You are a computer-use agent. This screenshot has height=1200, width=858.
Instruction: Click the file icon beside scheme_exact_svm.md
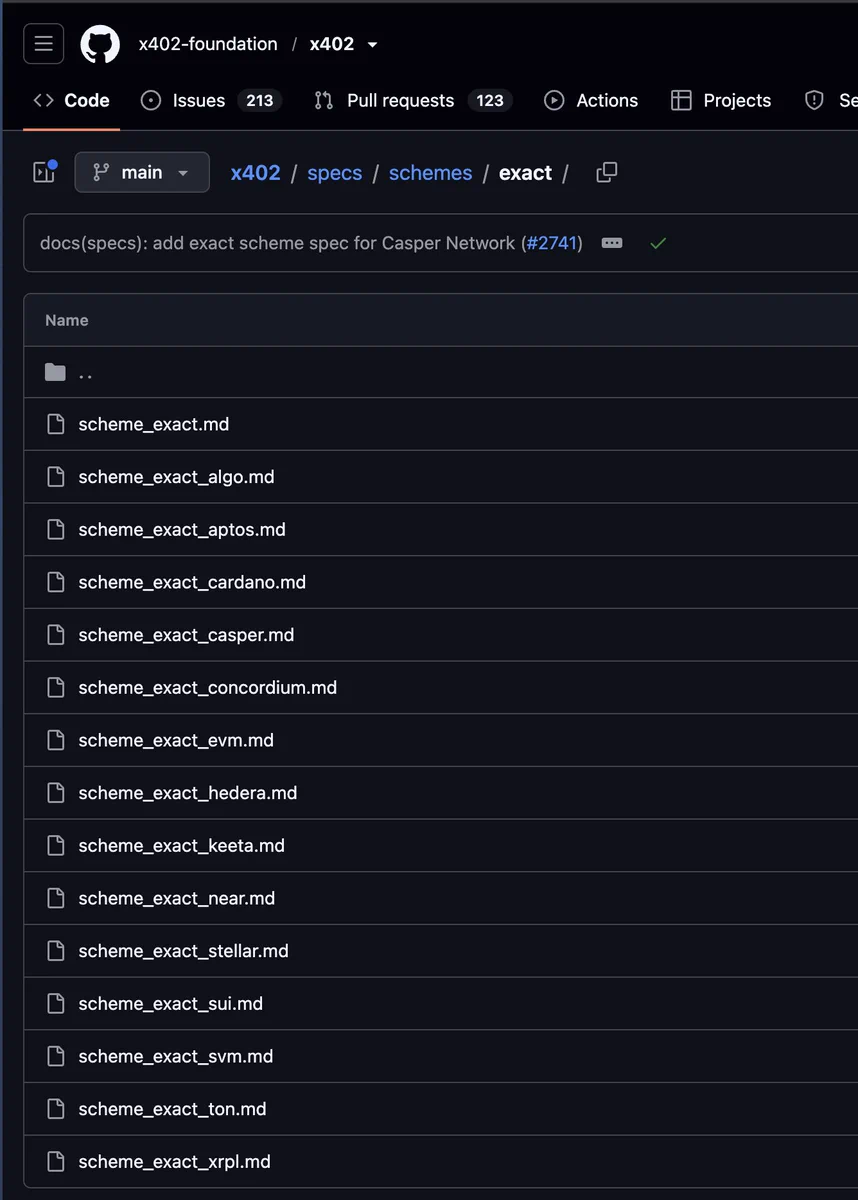[x=56, y=1056]
